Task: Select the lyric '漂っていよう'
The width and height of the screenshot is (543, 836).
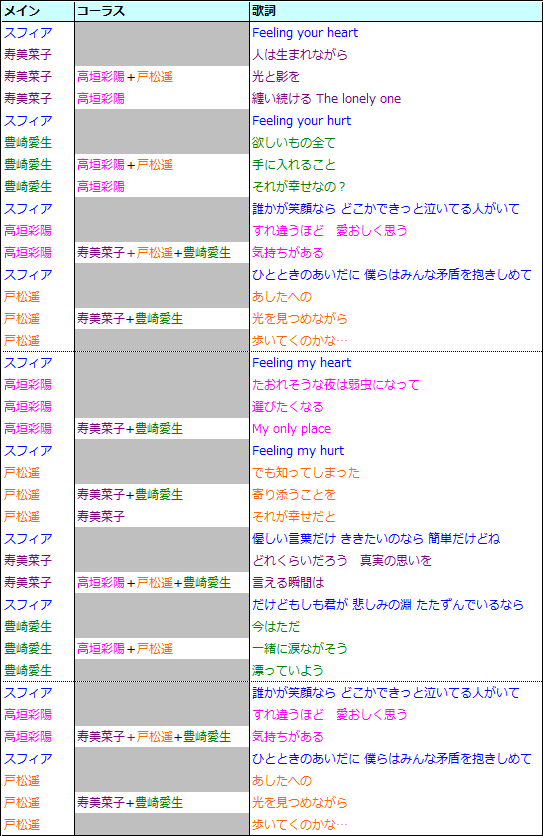Action: [x=288, y=671]
